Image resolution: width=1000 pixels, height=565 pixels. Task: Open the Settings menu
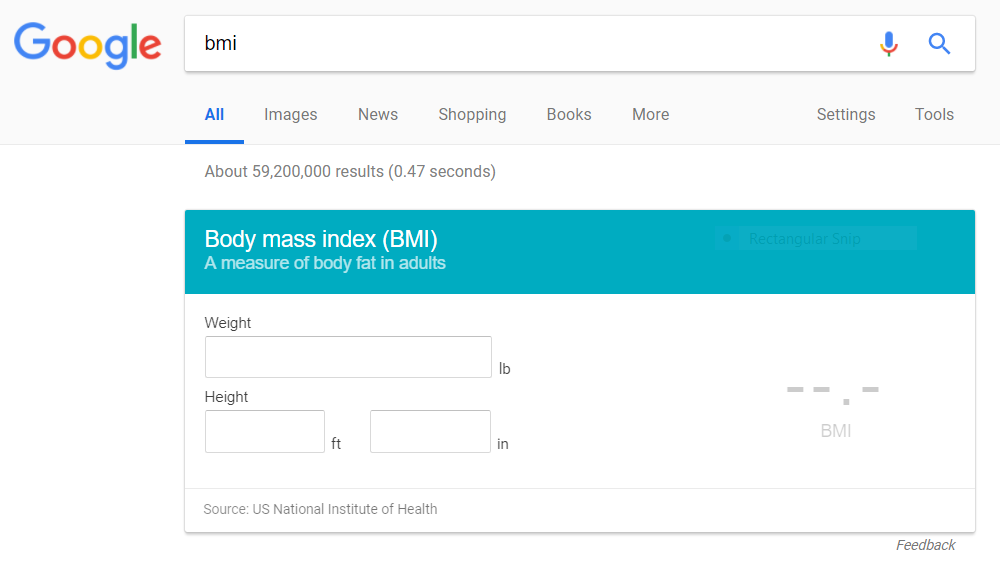click(846, 115)
